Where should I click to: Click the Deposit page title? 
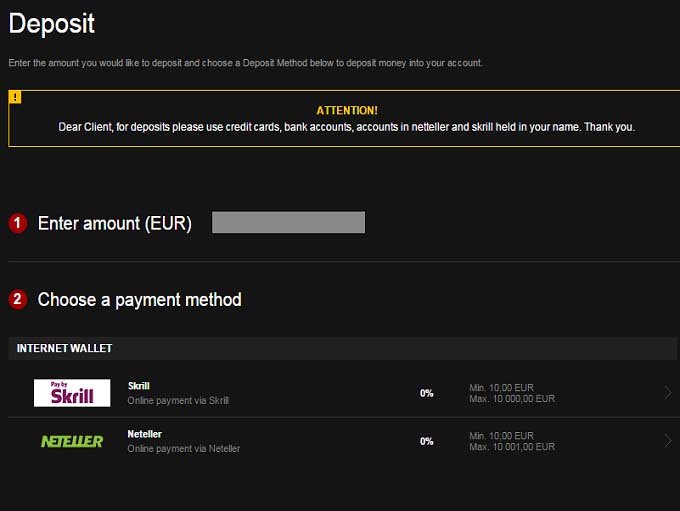tap(52, 24)
